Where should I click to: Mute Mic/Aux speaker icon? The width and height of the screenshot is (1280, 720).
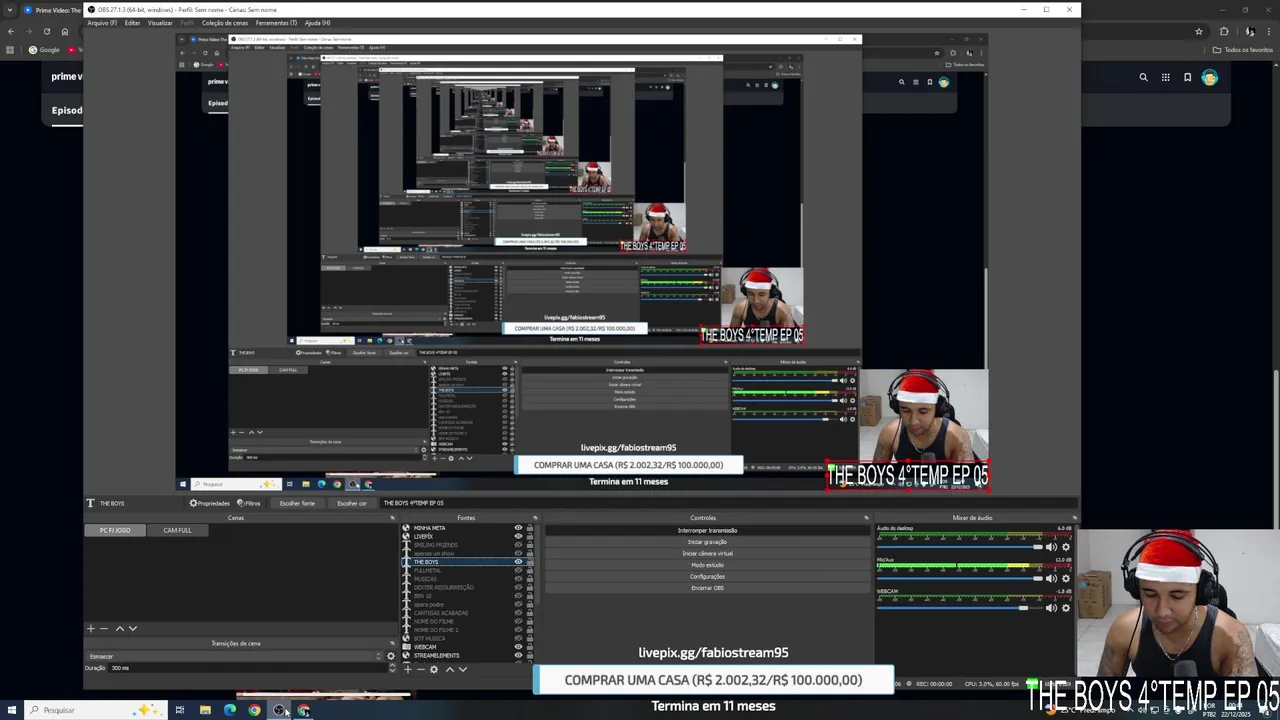(1051, 578)
